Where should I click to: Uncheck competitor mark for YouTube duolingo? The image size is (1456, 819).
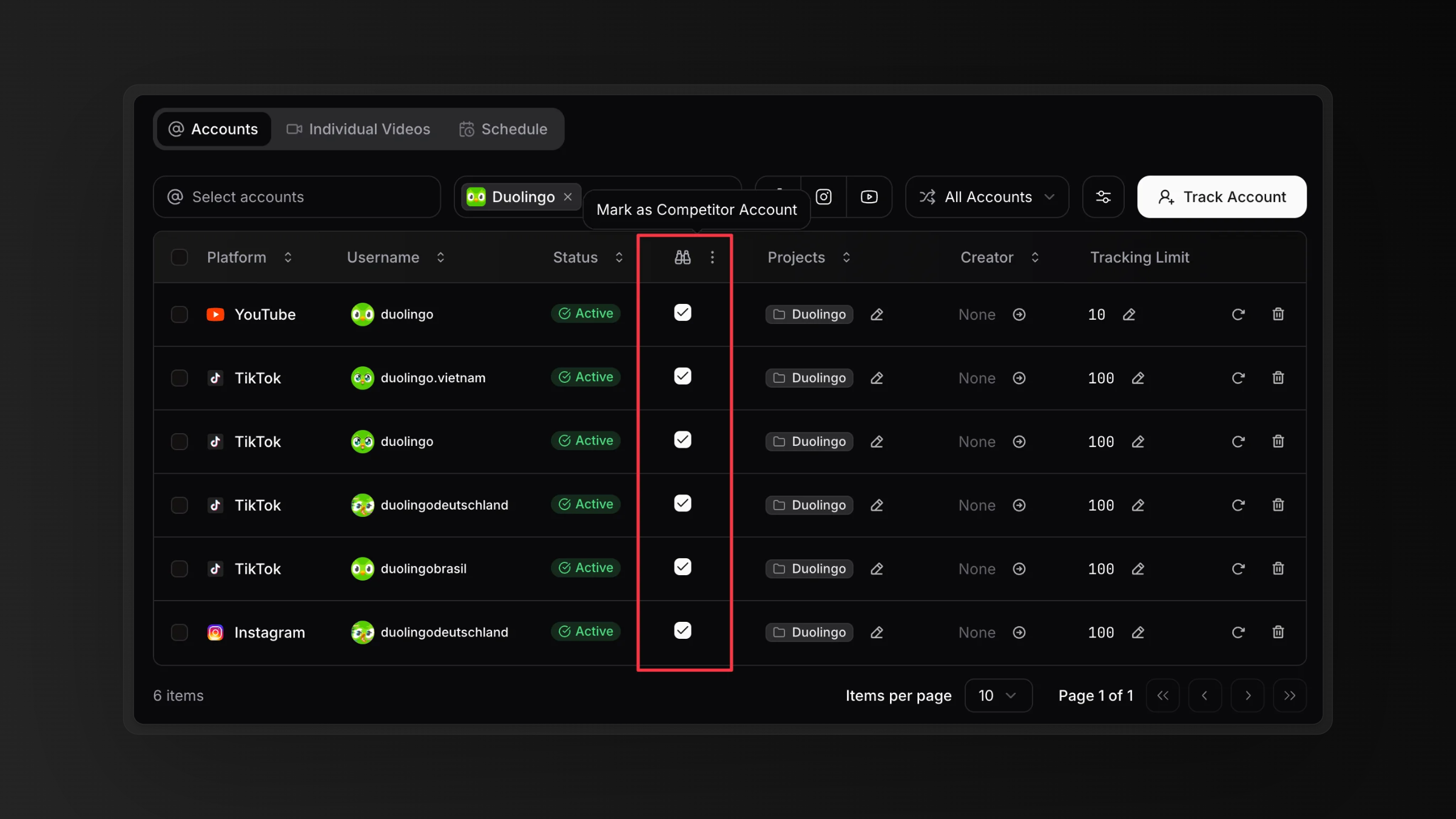point(682,312)
